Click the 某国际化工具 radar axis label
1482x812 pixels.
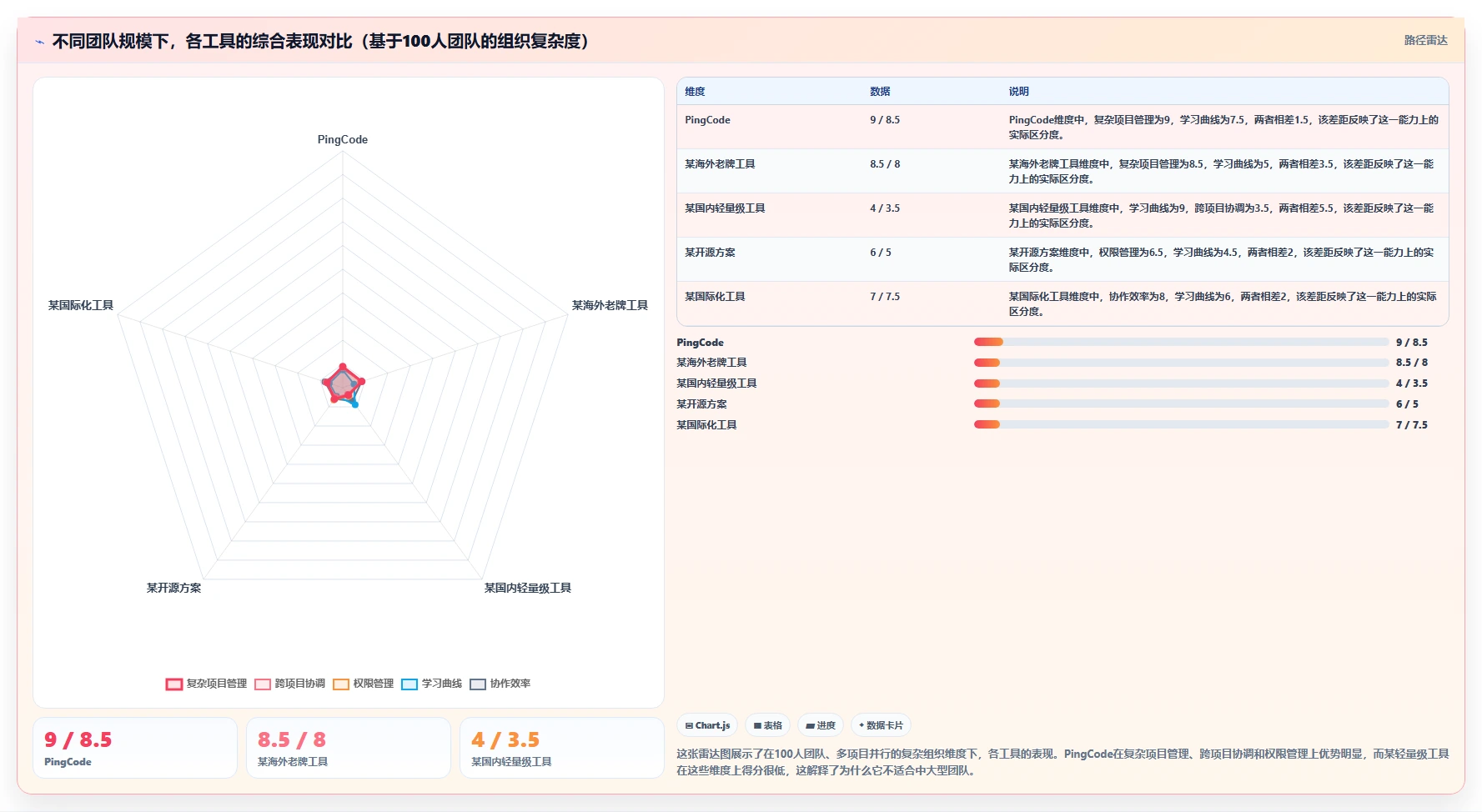tap(81, 305)
